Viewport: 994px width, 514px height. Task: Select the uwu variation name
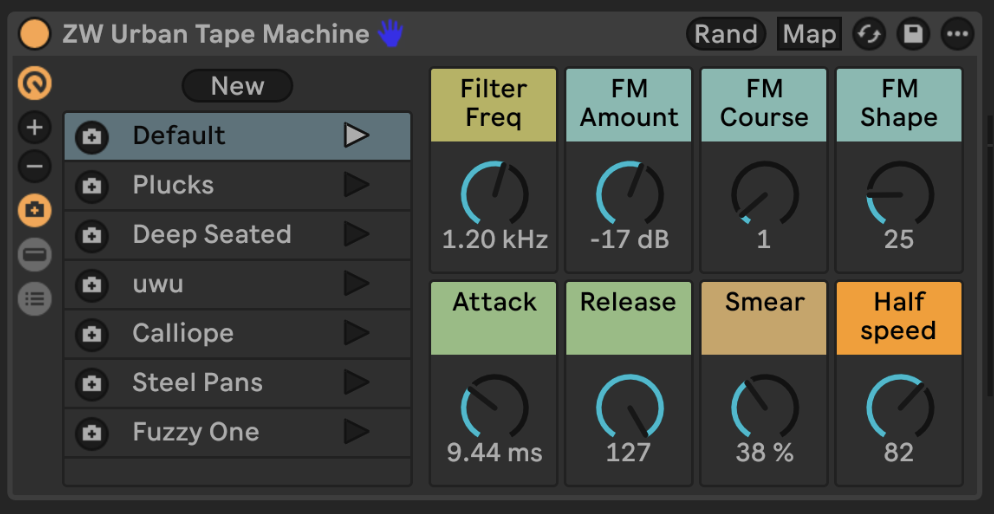click(x=158, y=284)
